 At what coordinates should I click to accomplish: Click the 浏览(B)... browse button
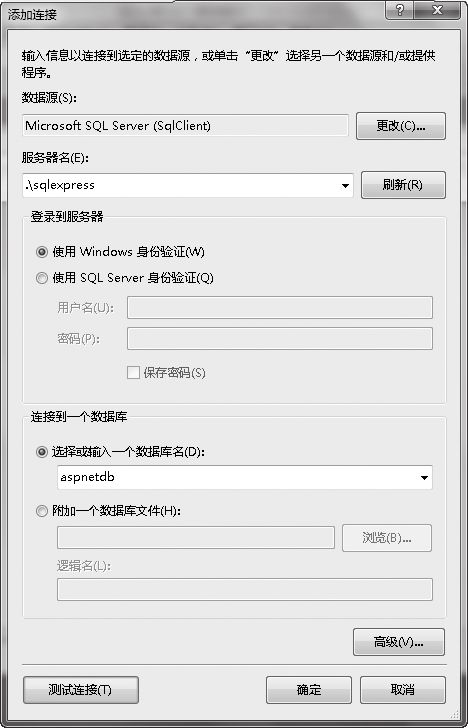[x=387, y=538]
